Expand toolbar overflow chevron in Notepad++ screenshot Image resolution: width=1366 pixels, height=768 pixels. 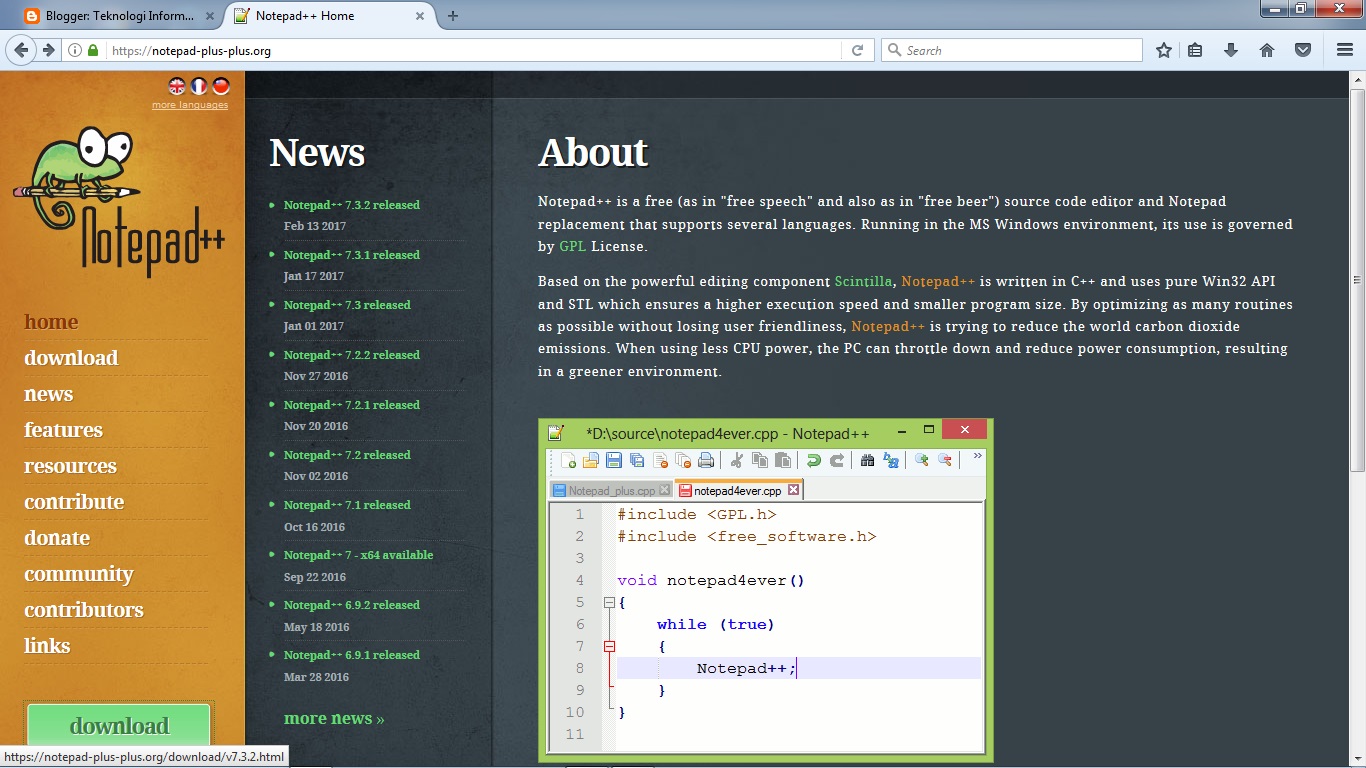tap(978, 456)
